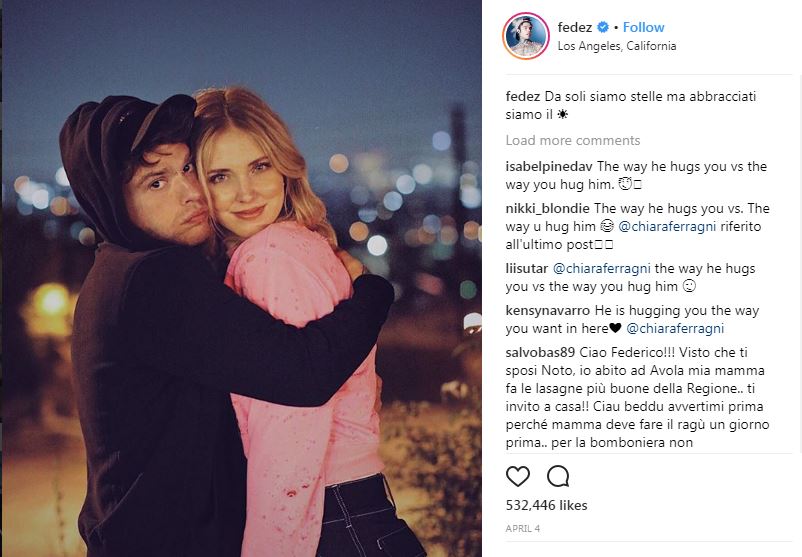Image resolution: width=802 pixels, height=557 pixels.
Task: Expand Load more comments
Action: pyautogui.click(x=572, y=140)
